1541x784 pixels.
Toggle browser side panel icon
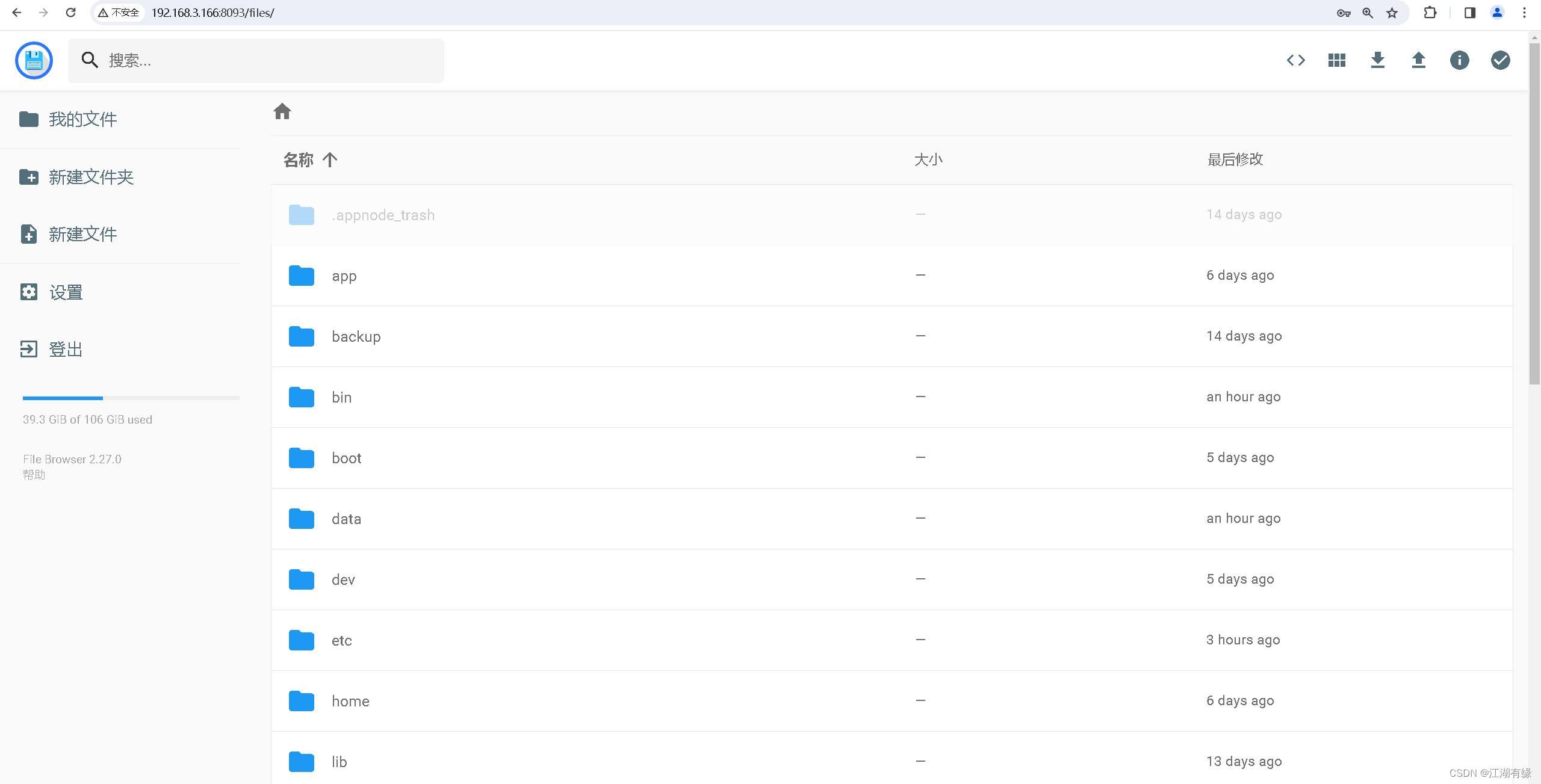click(x=1470, y=13)
